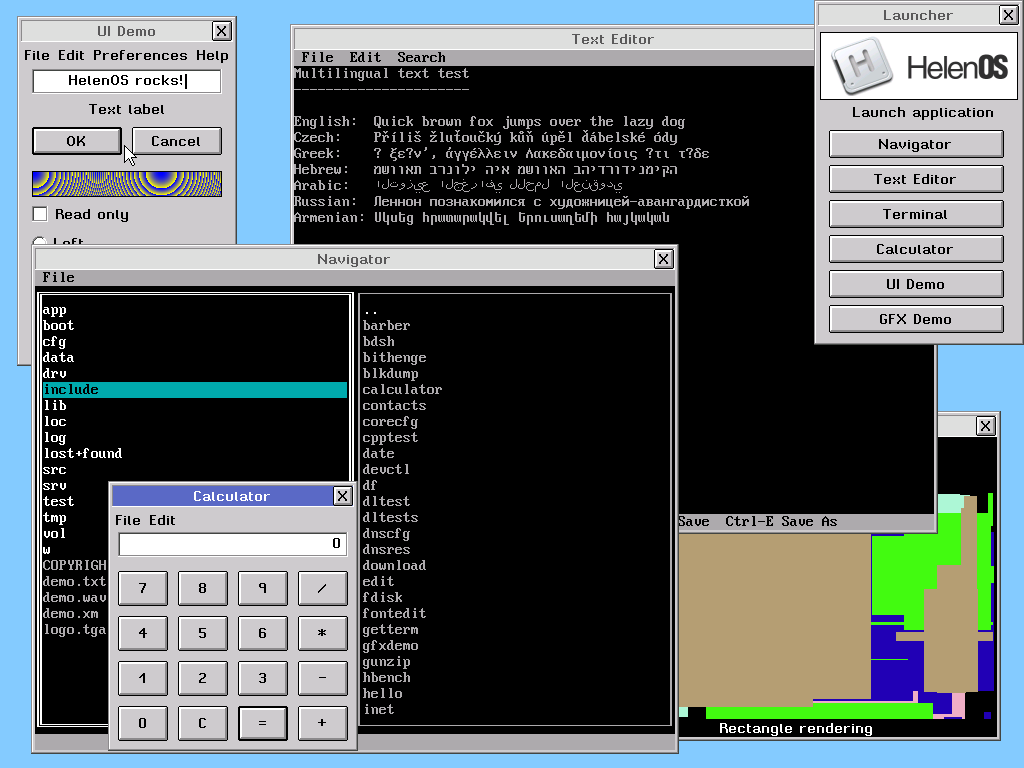Open the Search menu in Text Editor

coord(421,57)
